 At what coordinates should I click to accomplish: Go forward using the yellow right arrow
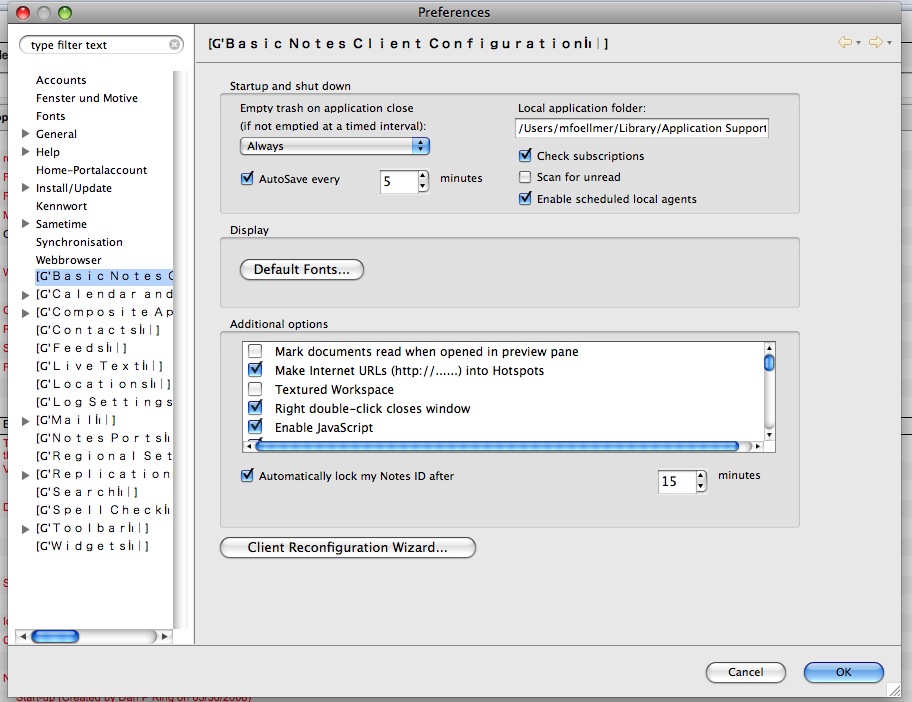tap(875, 42)
